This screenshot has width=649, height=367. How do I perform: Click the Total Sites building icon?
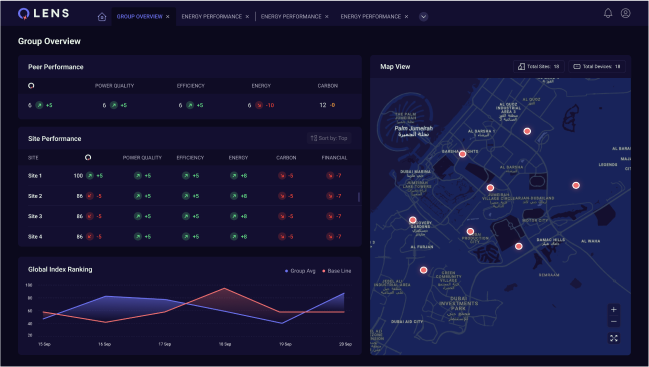tap(522, 67)
